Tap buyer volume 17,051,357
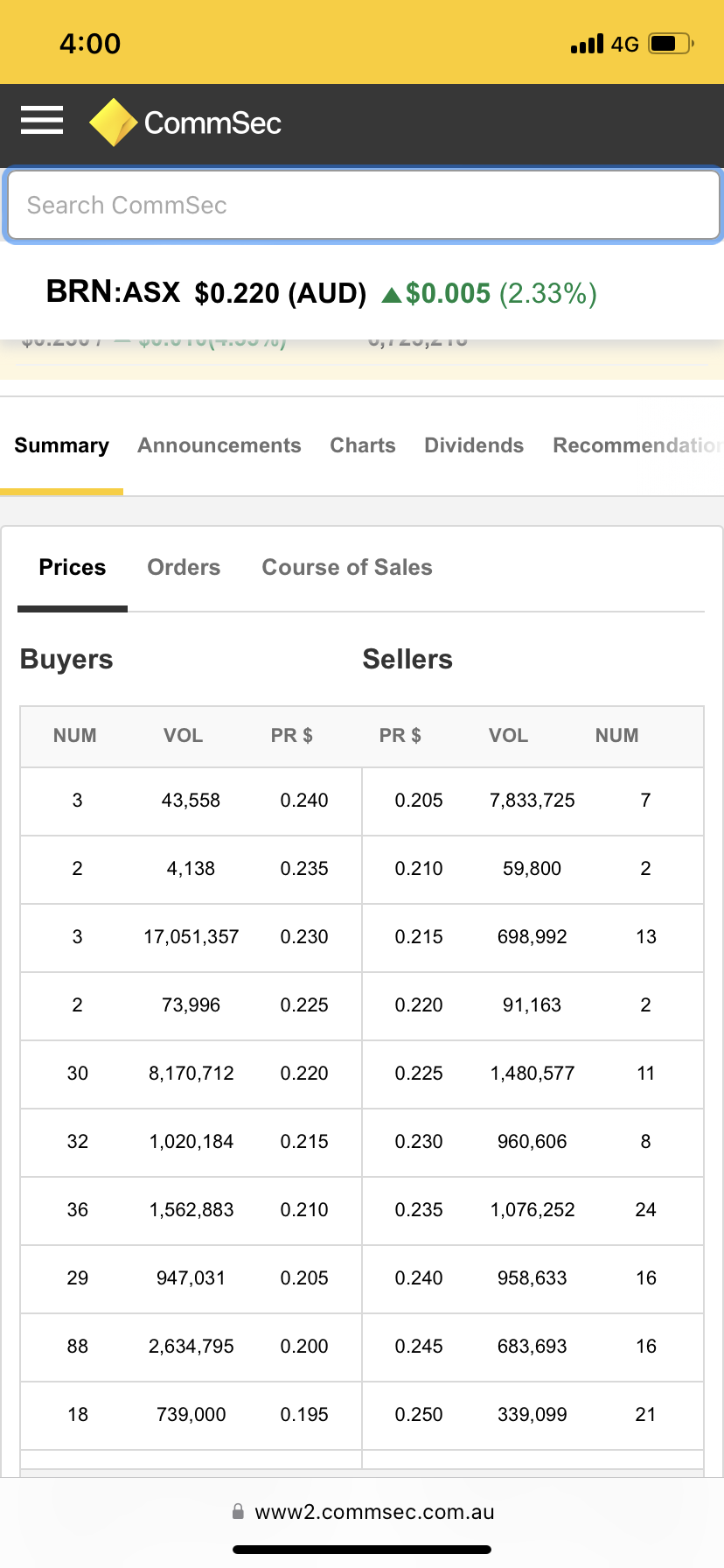724x1568 pixels. click(191, 937)
